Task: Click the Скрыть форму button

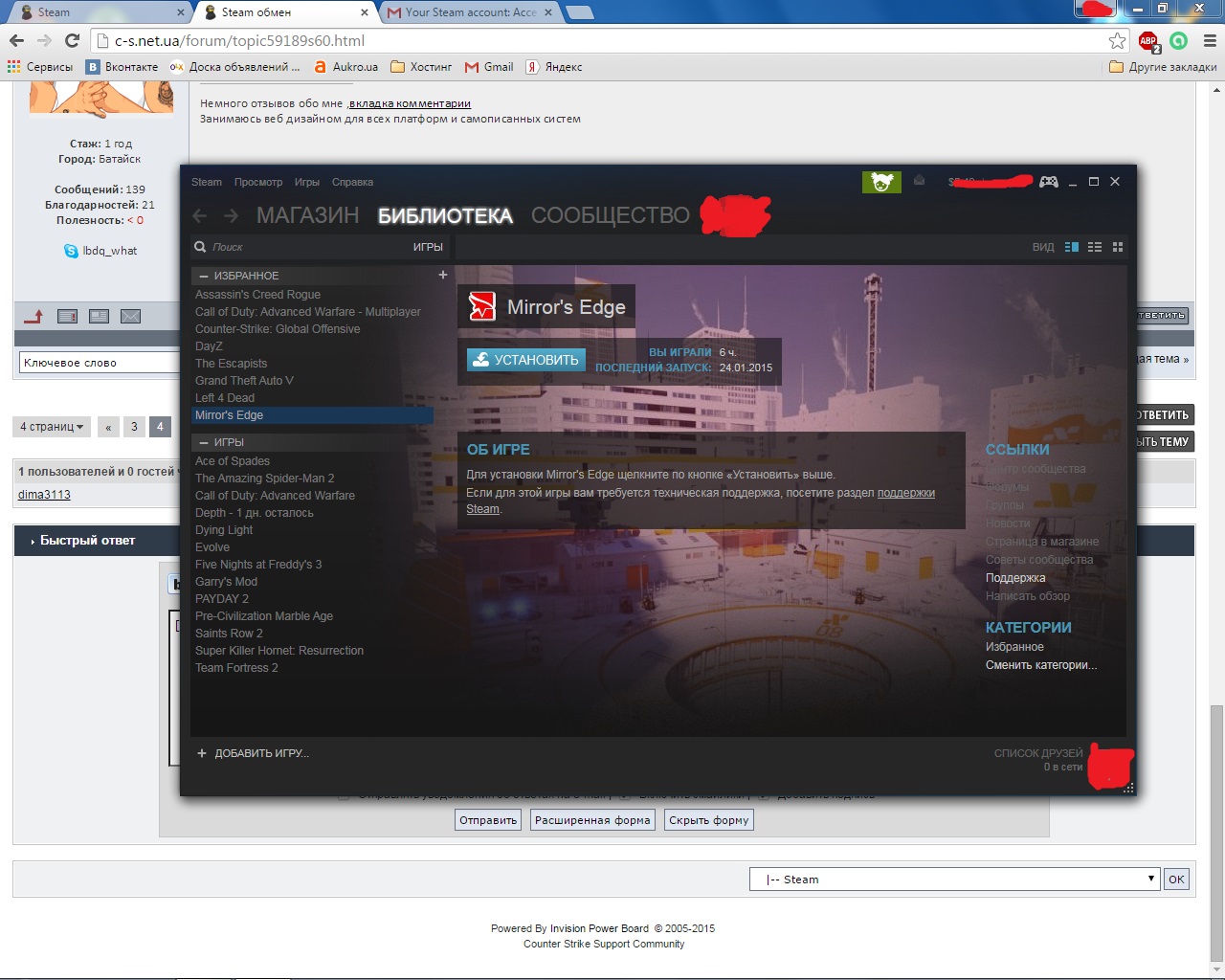Action: [709, 820]
